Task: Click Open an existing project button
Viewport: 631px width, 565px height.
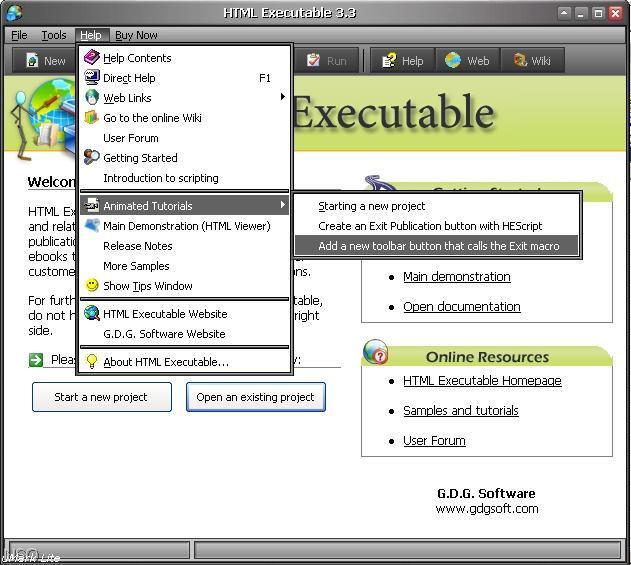Action: click(x=256, y=397)
